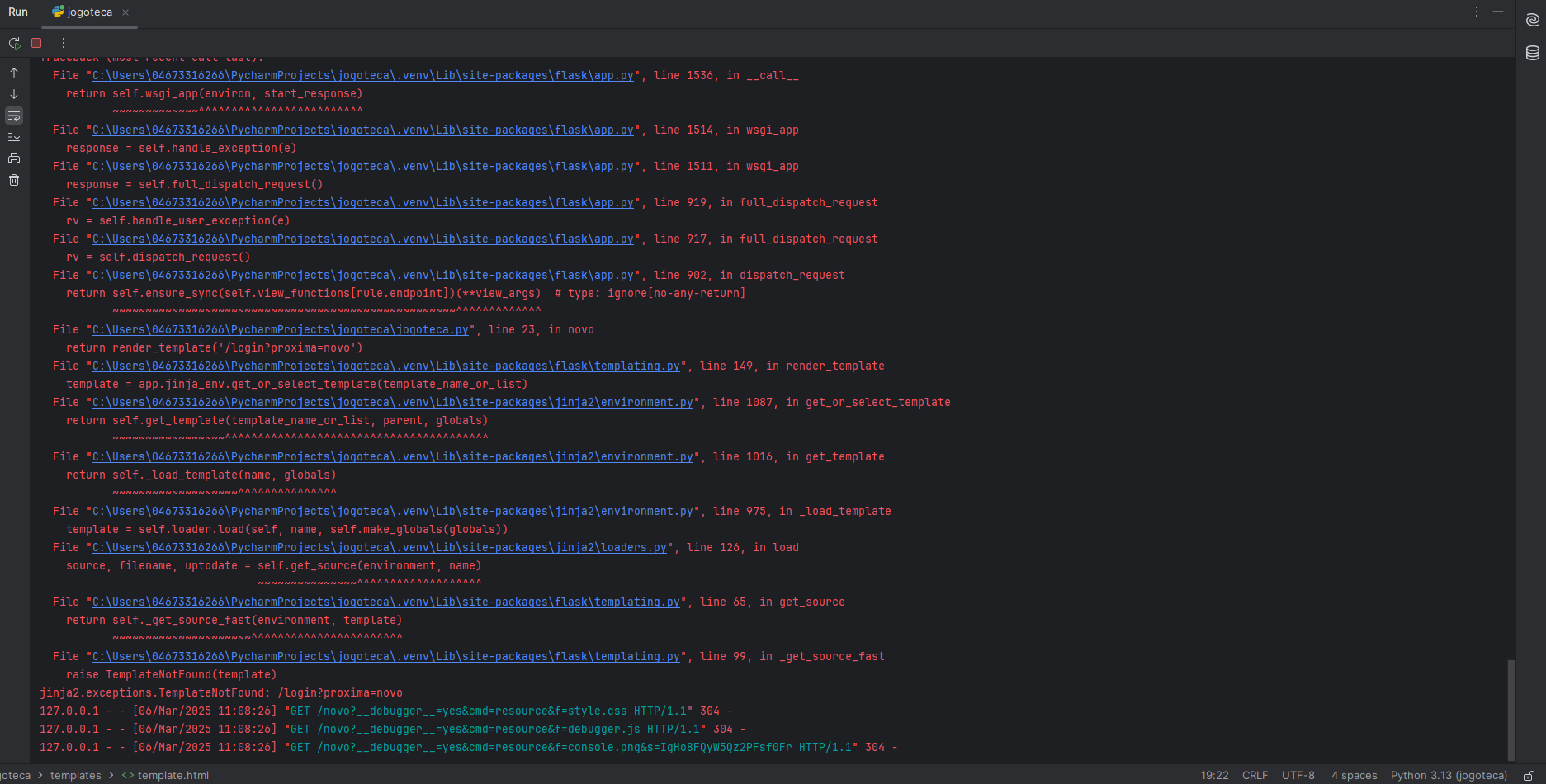Click the TemplateNotFound exception message line

pos(221,693)
